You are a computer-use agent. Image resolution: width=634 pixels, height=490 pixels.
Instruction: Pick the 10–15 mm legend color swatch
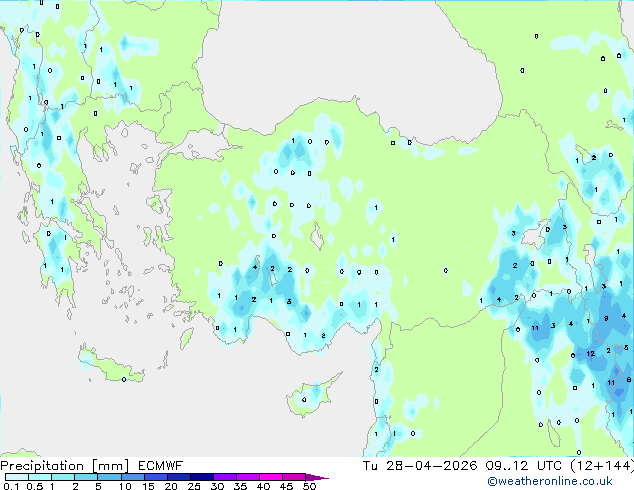tap(133, 477)
